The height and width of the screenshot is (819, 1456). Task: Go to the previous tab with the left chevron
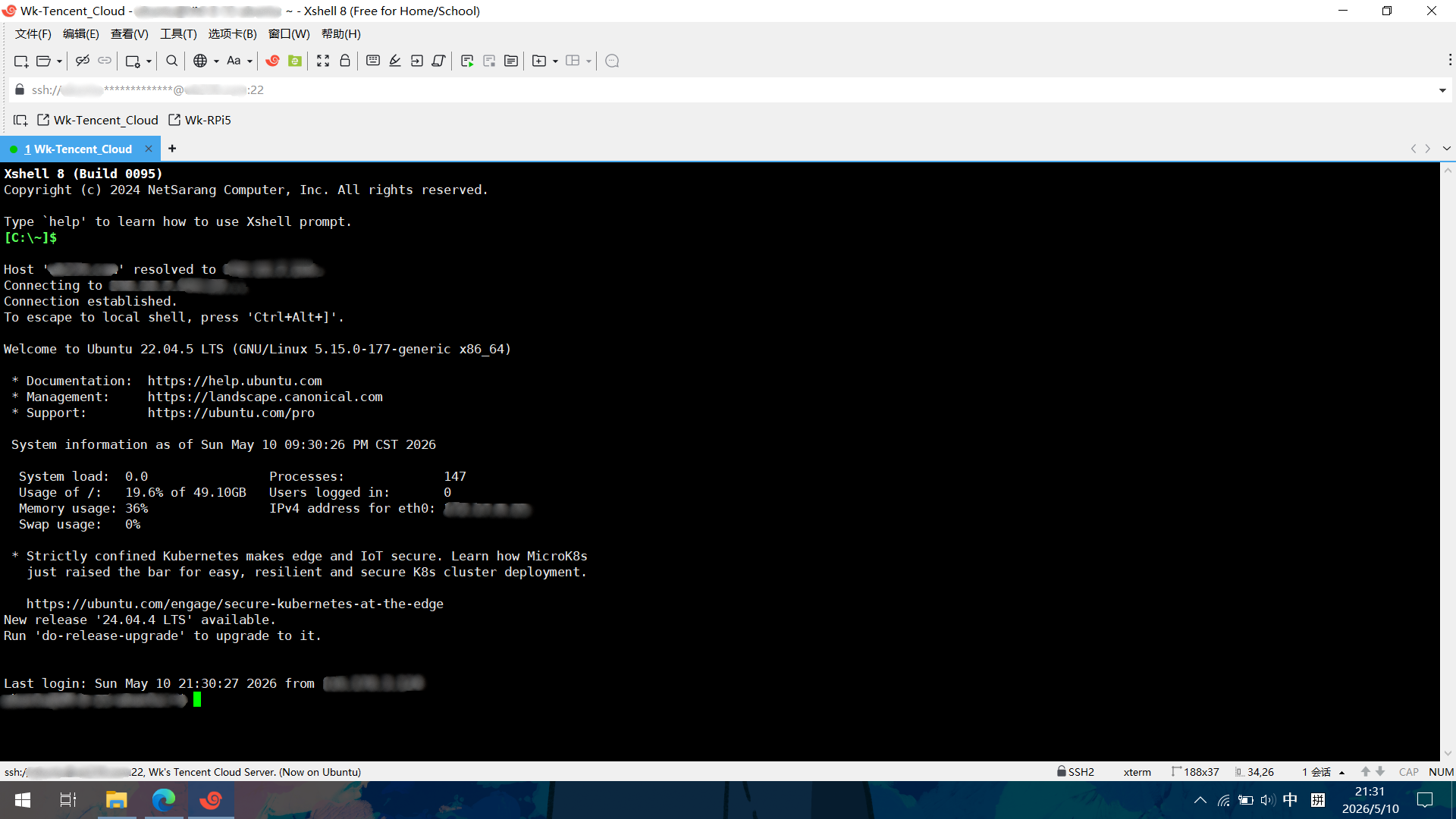[1414, 149]
